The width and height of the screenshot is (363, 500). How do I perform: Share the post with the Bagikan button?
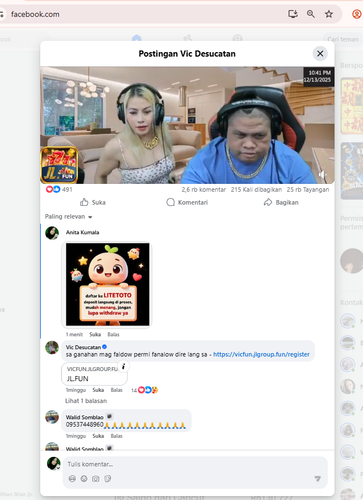281,202
